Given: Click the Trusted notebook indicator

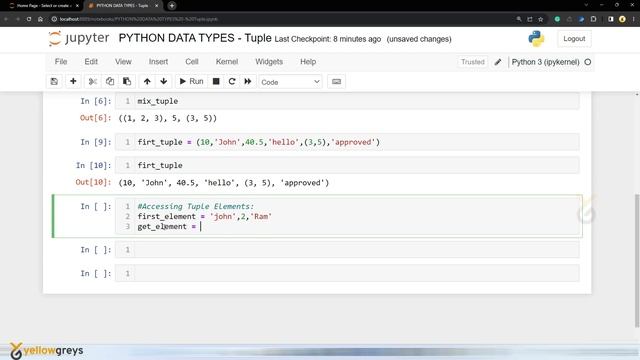Looking at the screenshot, I should tap(472, 62).
